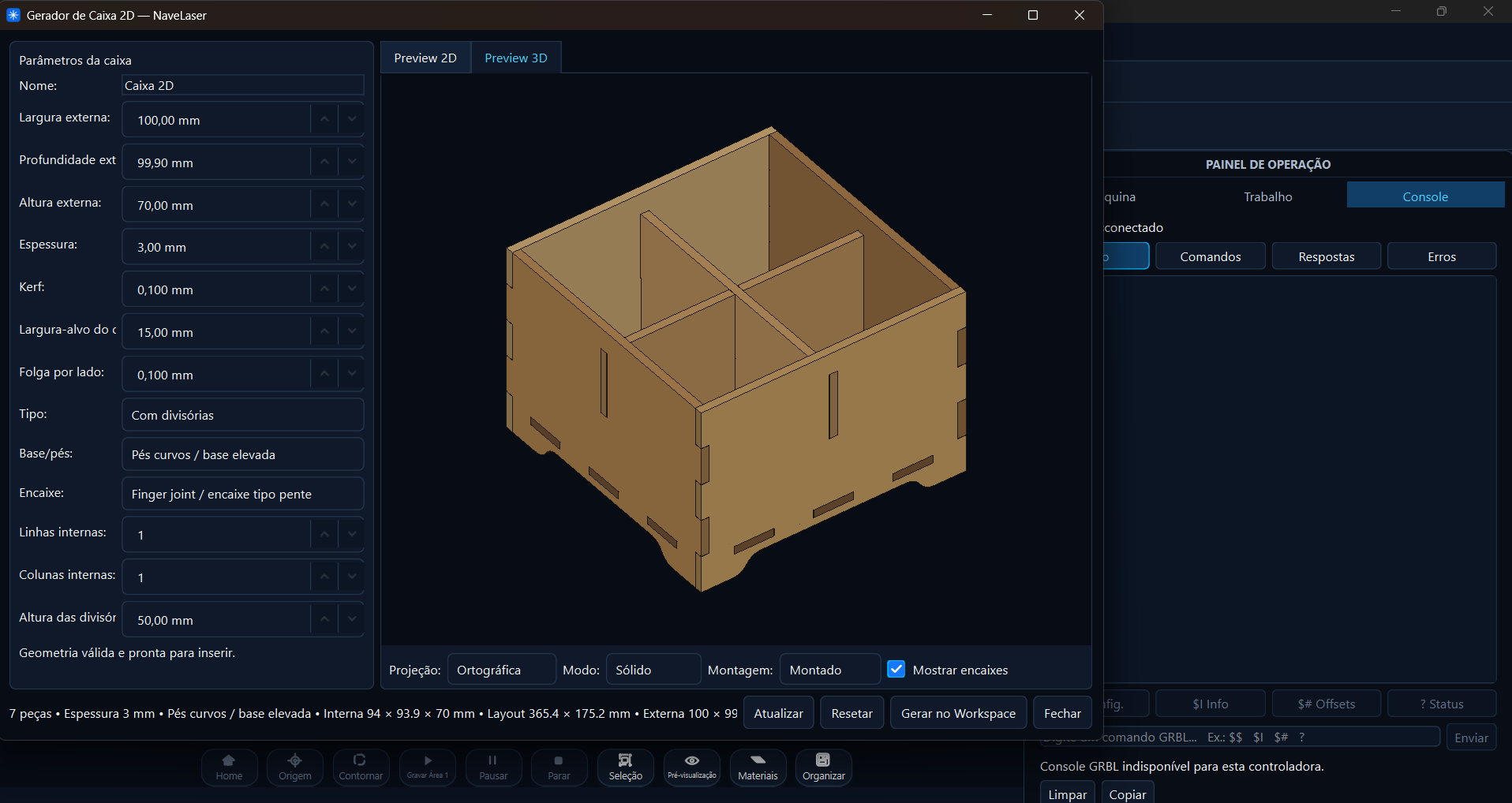The image size is (1512, 803).
Task: Click the Atualizar button
Action: tap(779, 713)
